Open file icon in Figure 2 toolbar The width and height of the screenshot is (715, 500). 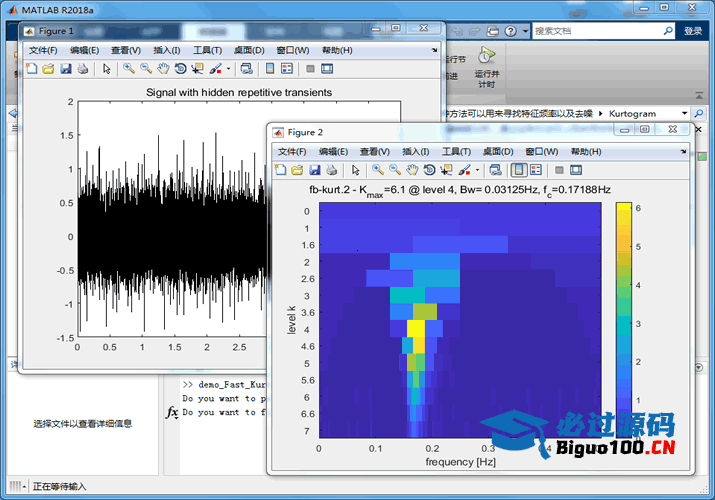(297, 170)
